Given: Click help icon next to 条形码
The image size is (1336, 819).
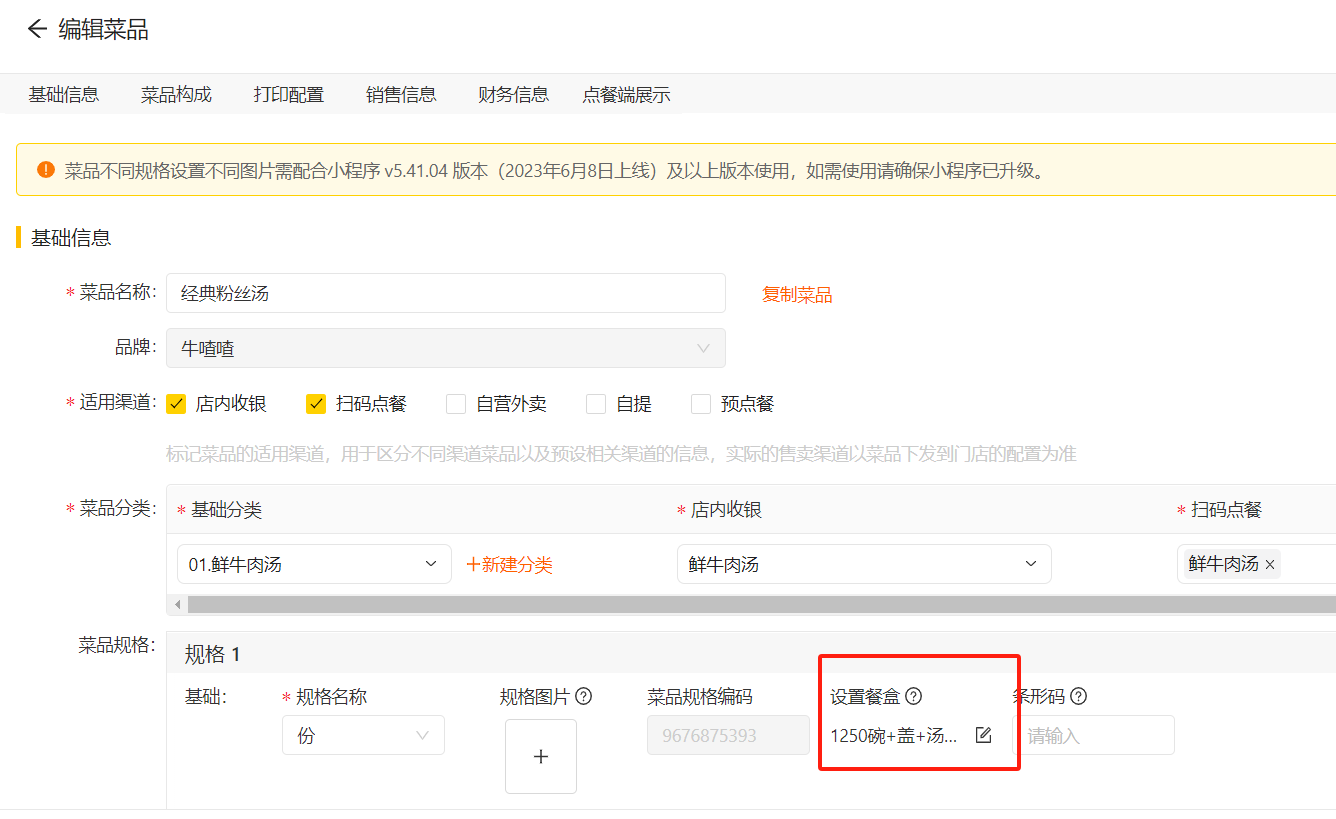Looking at the screenshot, I should [1078, 696].
